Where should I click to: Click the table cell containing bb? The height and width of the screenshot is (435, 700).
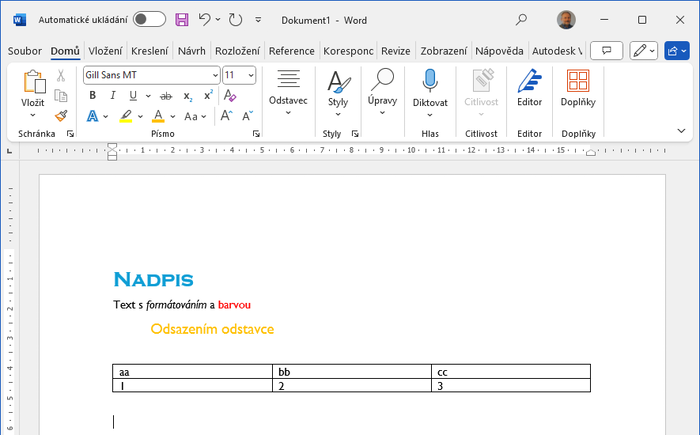point(352,372)
